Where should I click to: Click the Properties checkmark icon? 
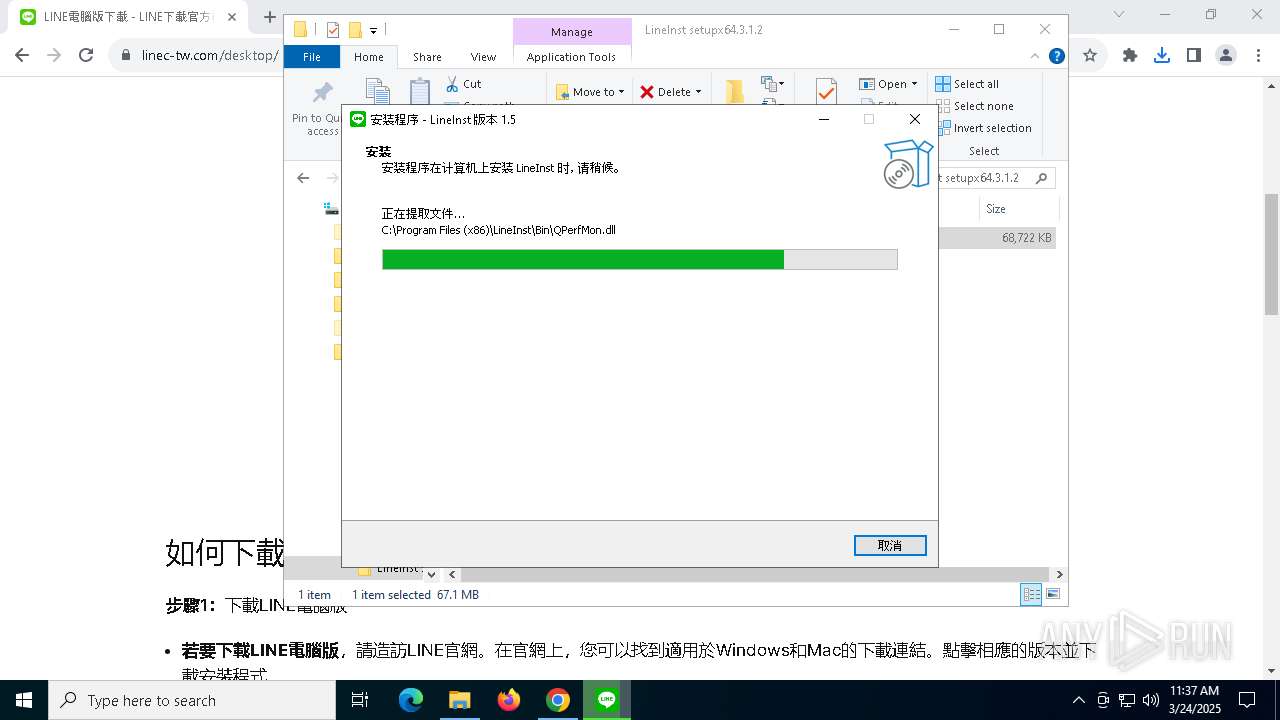click(x=826, y=92)
